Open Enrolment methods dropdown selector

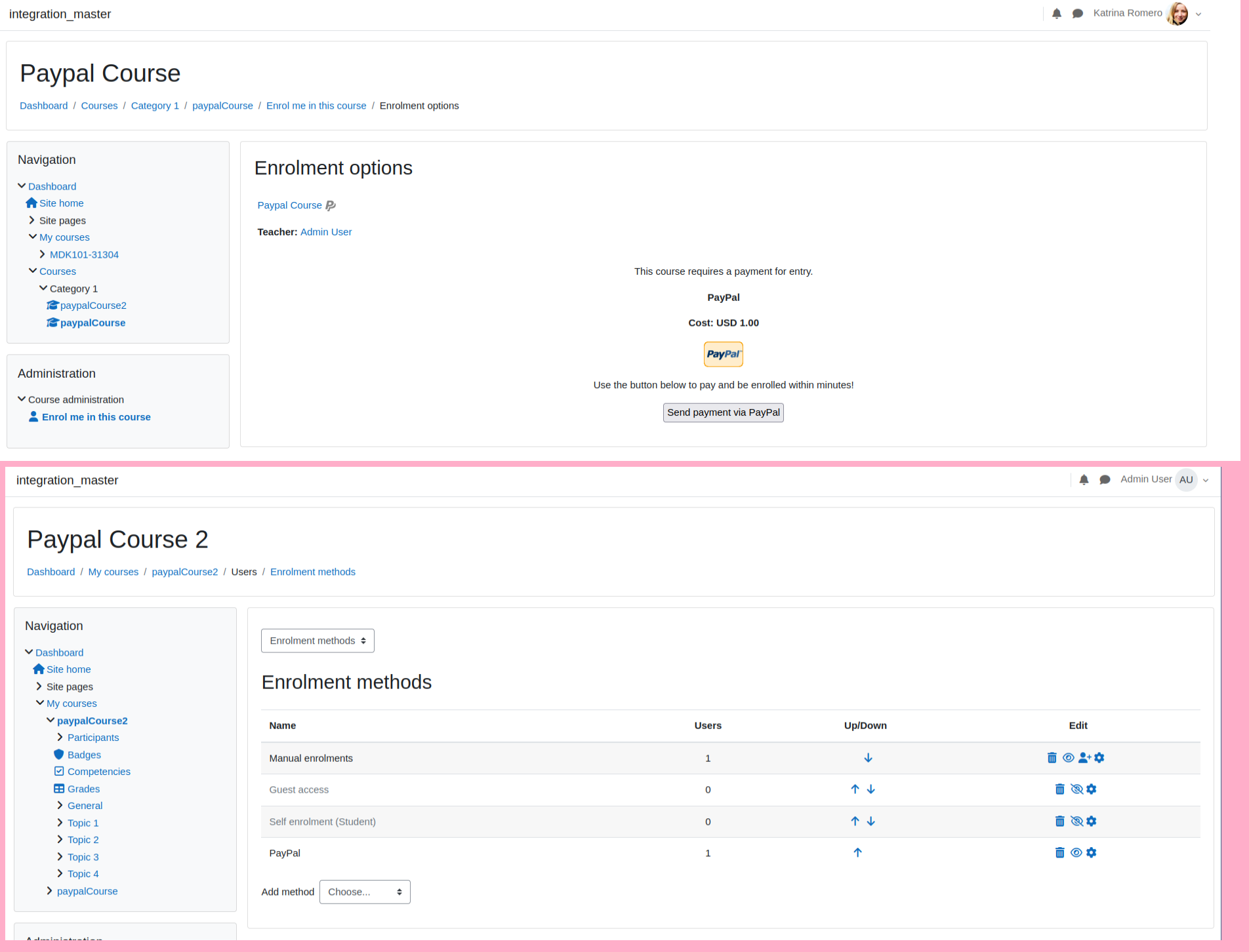[x=317, y=641]
